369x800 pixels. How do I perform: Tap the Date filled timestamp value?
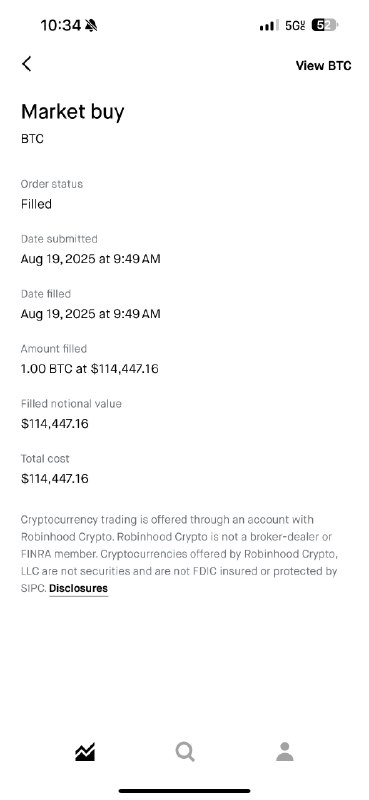click(90, 314)
